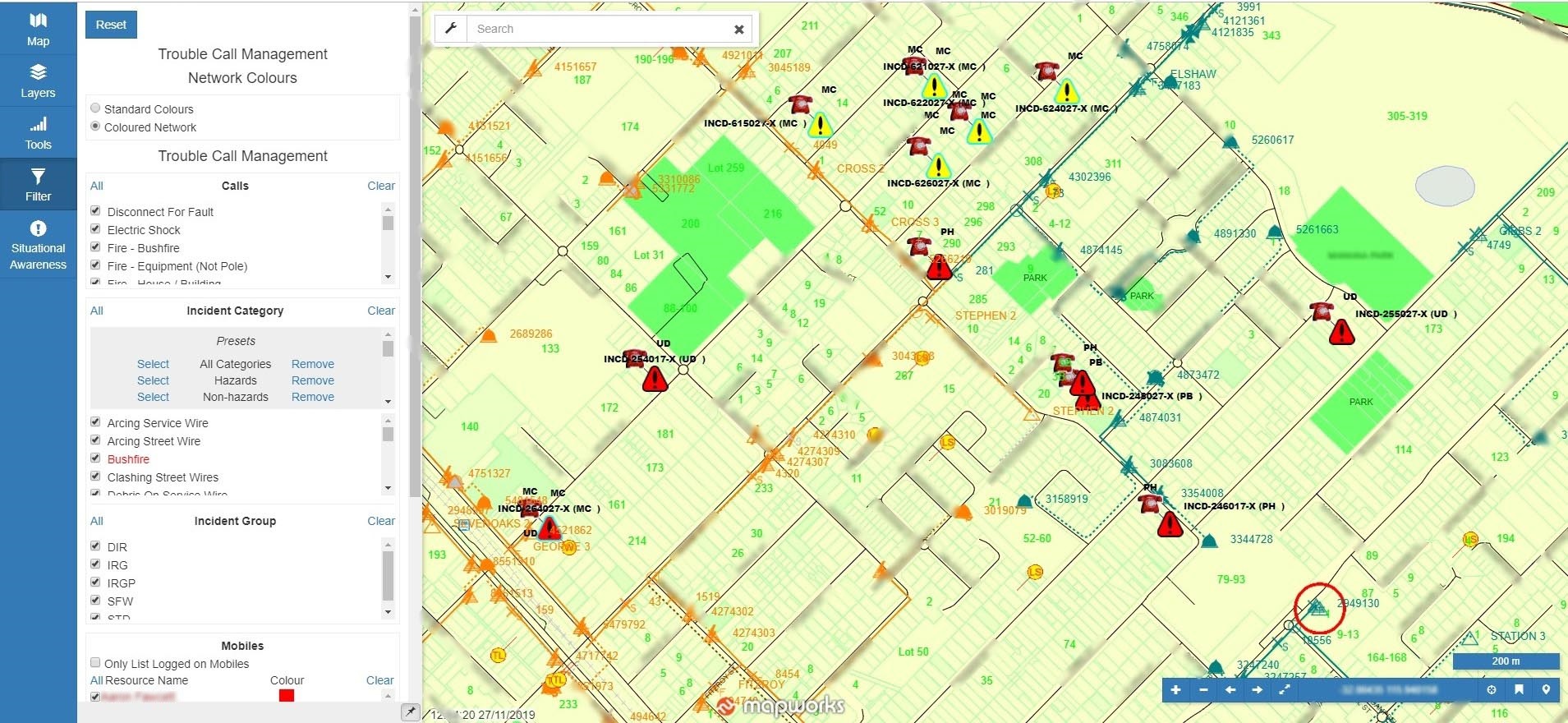Image resolution: width=1568 pixels, height=723 pixels.
Task: Click the red hazard marker for INCD-254017-X
Action: coord(655,380)
